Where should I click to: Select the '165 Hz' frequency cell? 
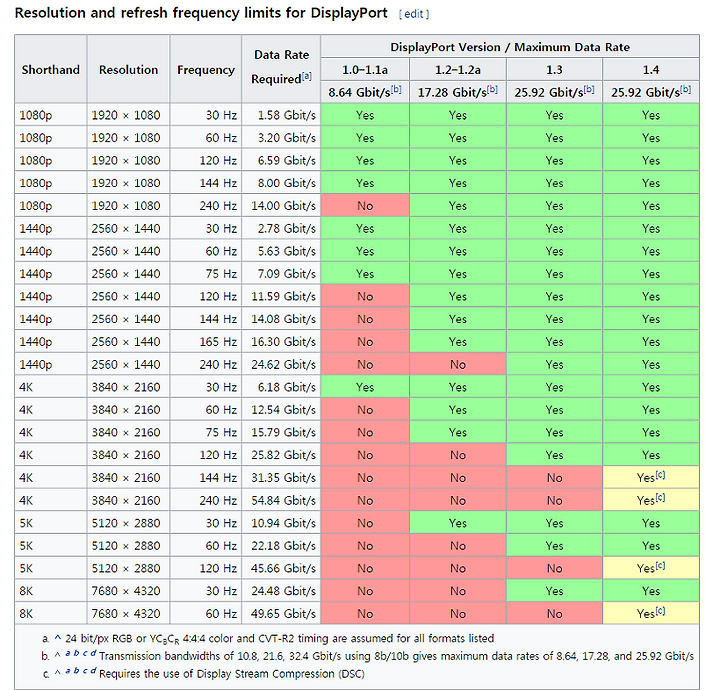pyautogui.click(x=206, y=341)
